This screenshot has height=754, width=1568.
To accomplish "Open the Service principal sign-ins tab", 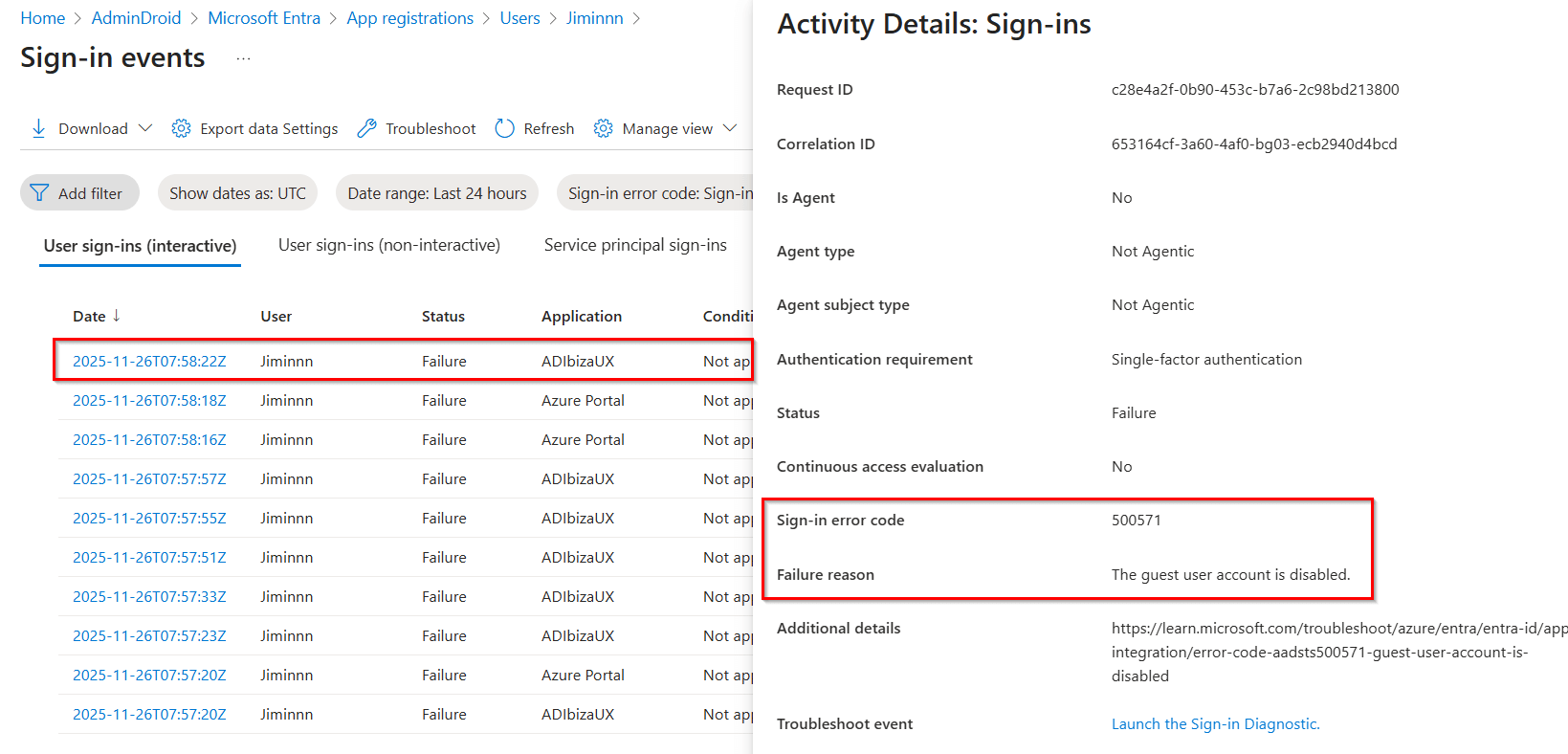I will (x=635, y=245).
